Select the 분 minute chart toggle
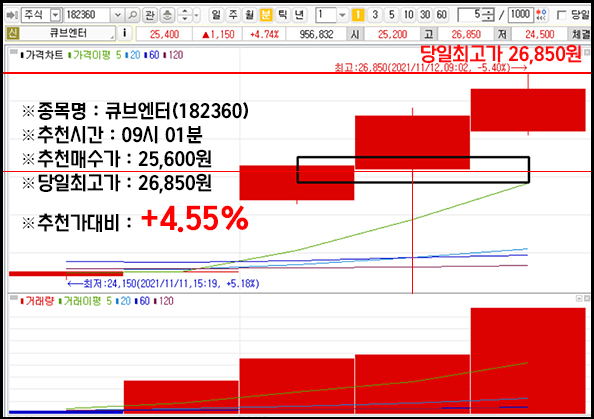 pos(266,15)
